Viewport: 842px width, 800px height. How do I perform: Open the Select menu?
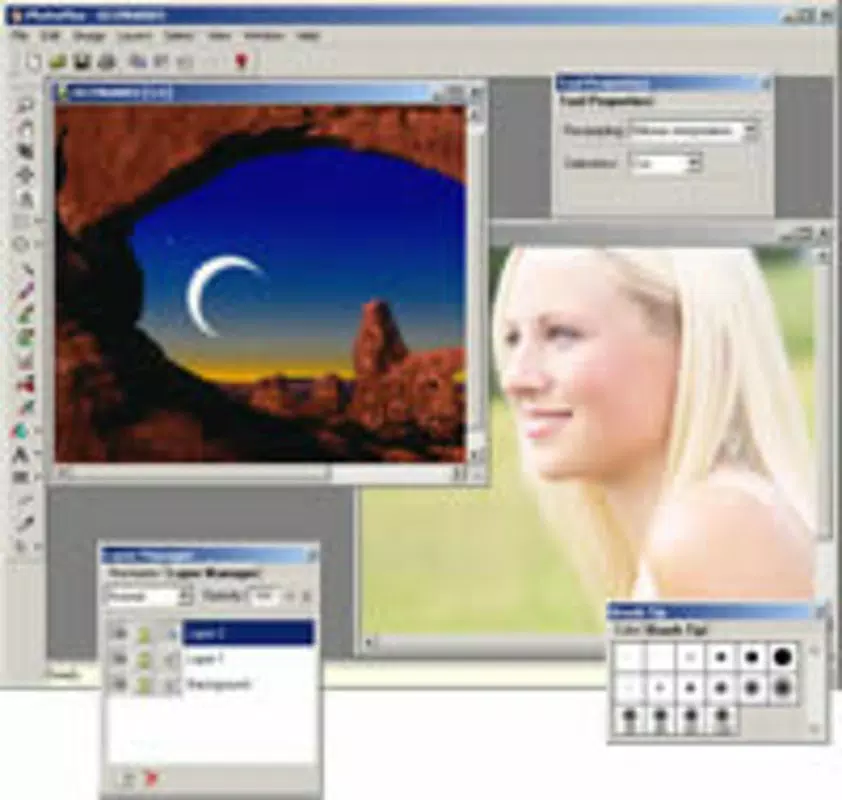coord(178,36)
